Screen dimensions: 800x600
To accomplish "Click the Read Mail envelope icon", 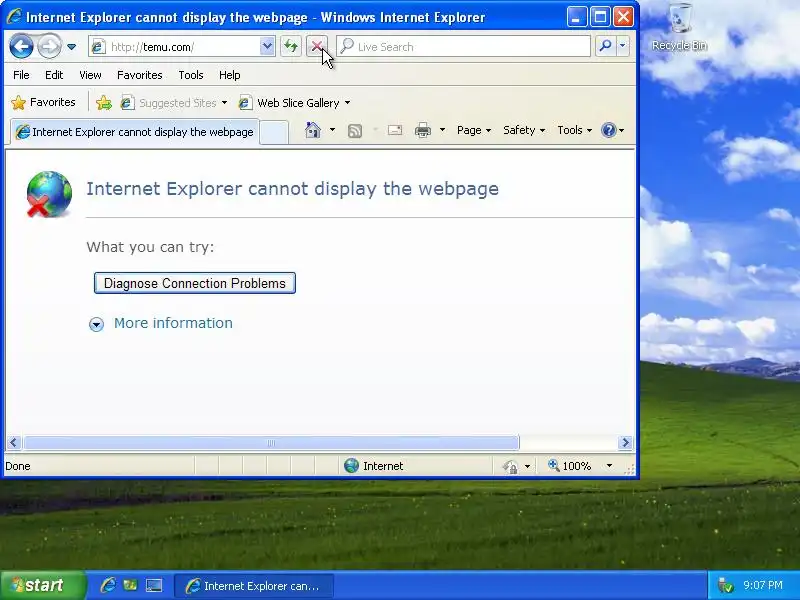I will tap(395, 131).
